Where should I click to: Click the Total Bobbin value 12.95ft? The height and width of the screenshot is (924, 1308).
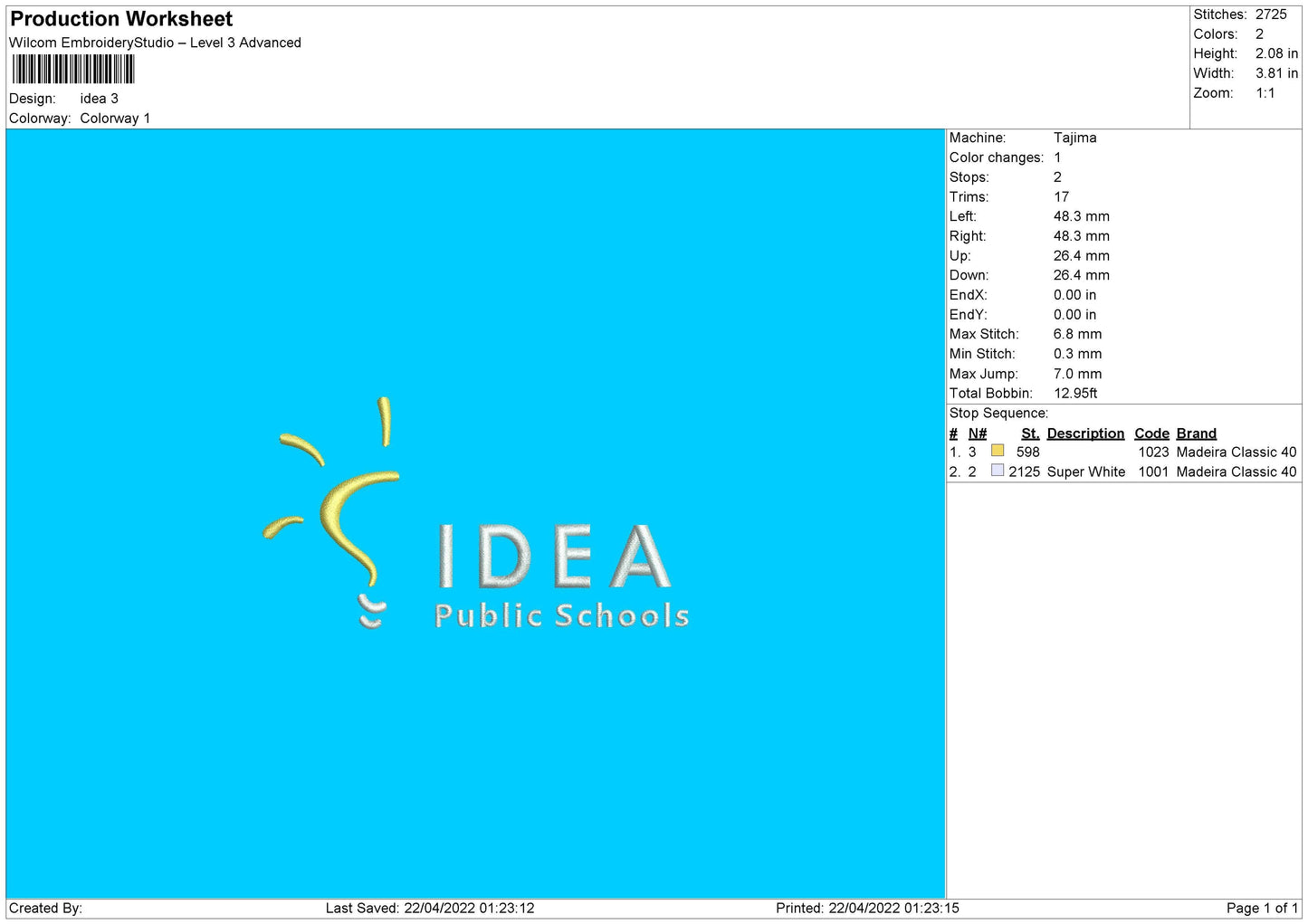pyautogui.click(x=1076, y=394)
